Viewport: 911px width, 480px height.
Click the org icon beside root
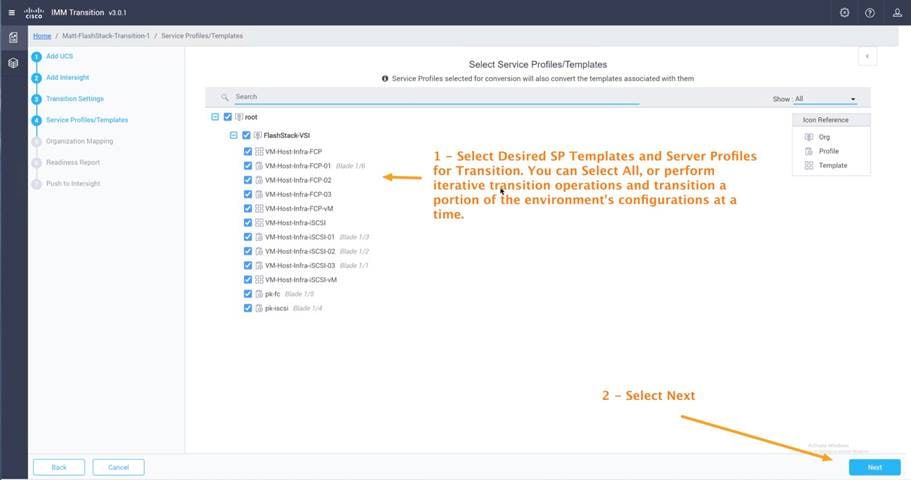(x=239, y=117)
